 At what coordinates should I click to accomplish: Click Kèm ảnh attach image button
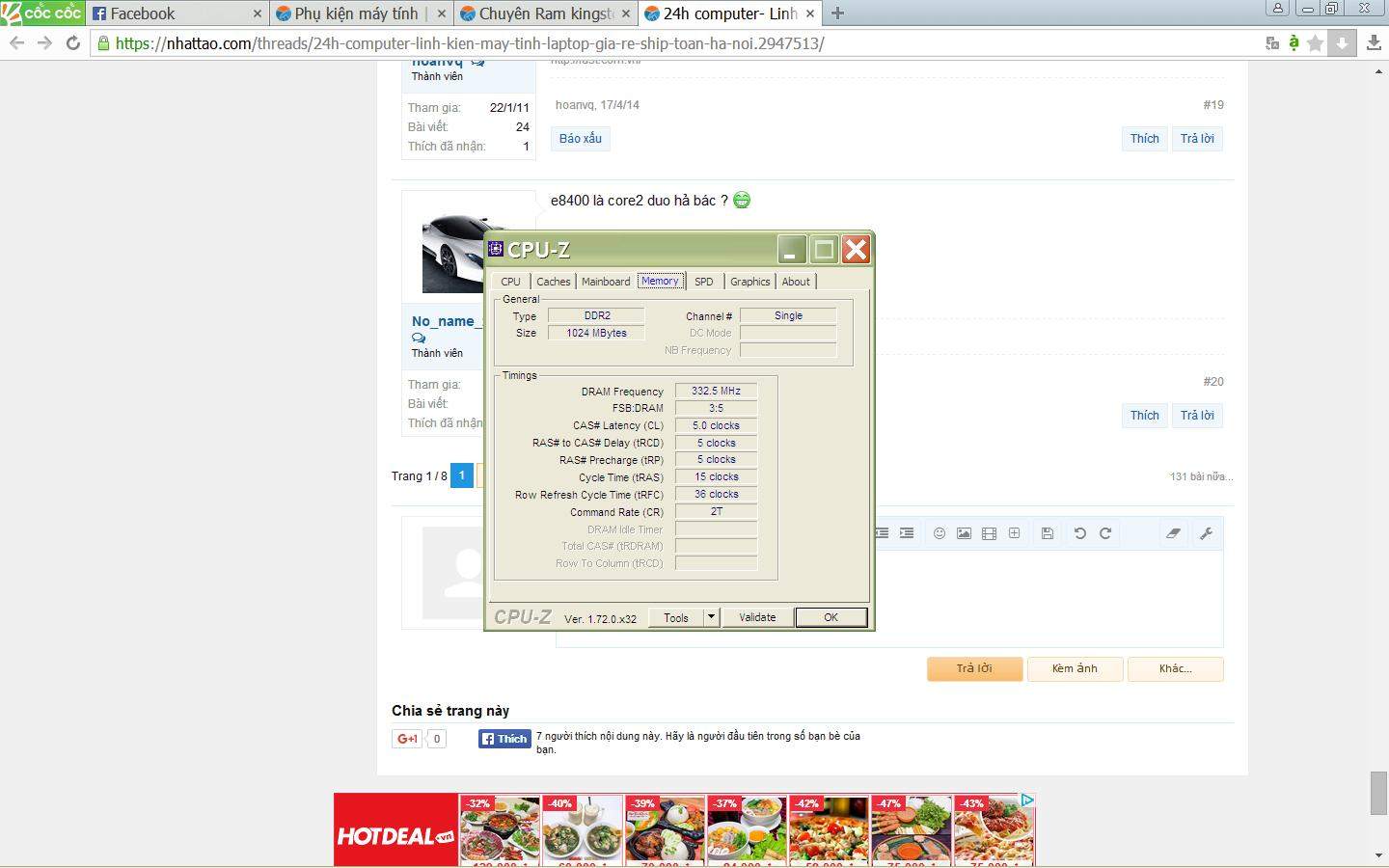[x=1075, y=669]
